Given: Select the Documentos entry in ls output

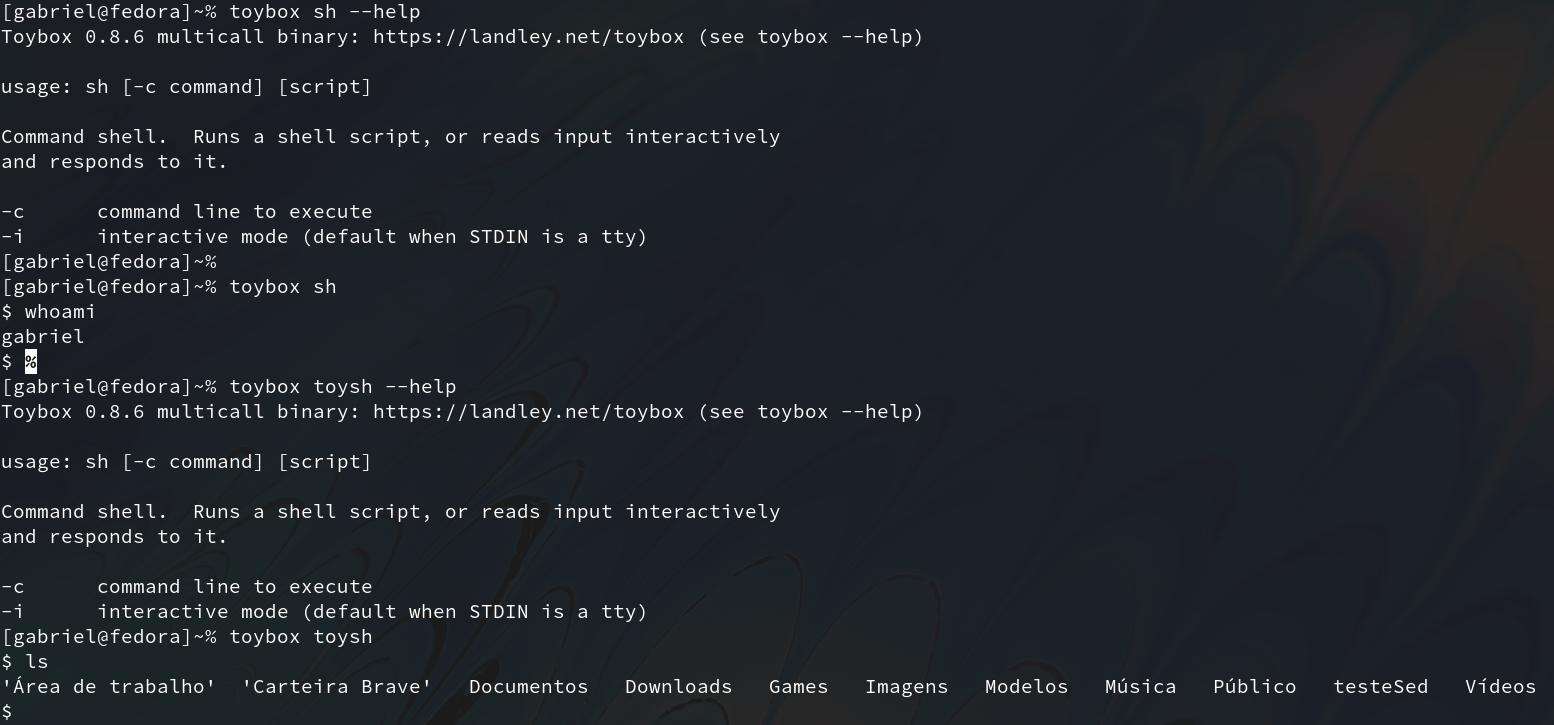Looking at the screenshot, I should coord(528,686).
